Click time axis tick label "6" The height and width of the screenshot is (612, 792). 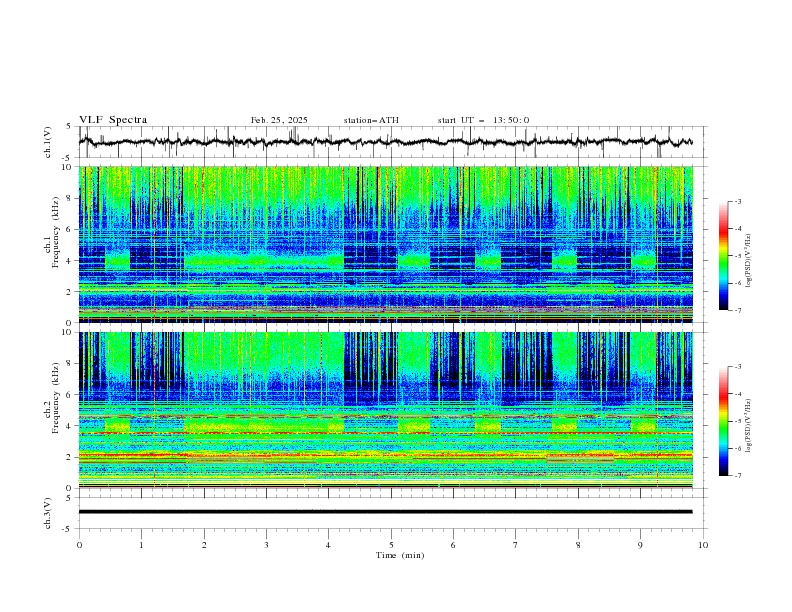[x=453, y=545]
